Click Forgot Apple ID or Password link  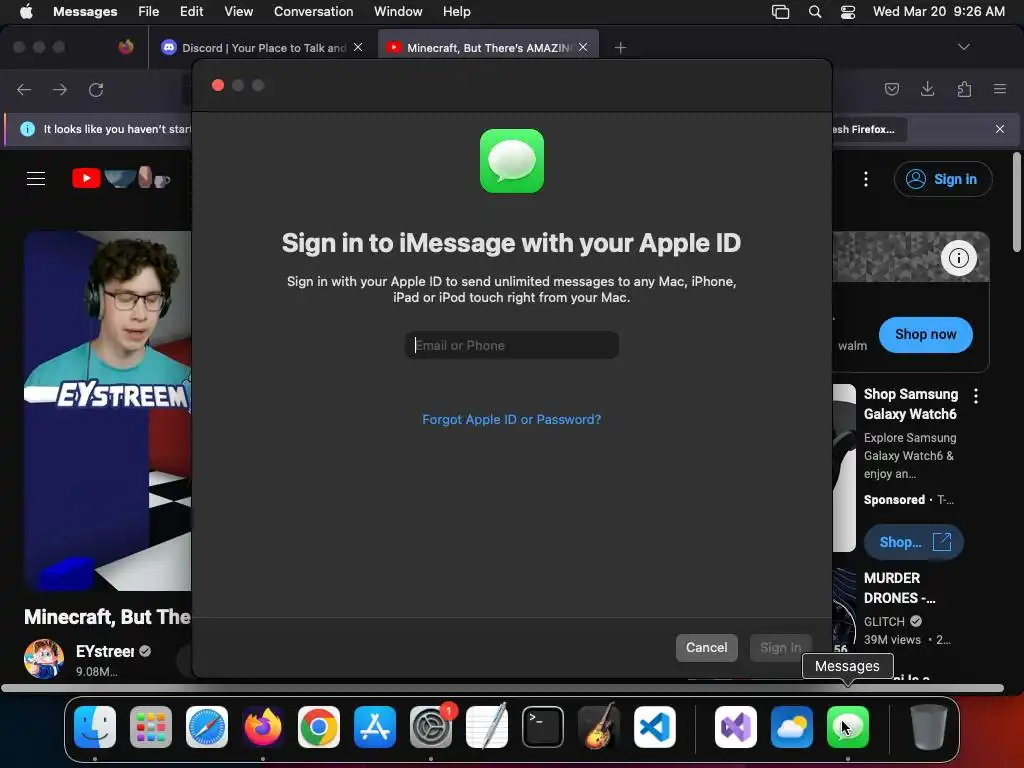[x=511, y=419]
